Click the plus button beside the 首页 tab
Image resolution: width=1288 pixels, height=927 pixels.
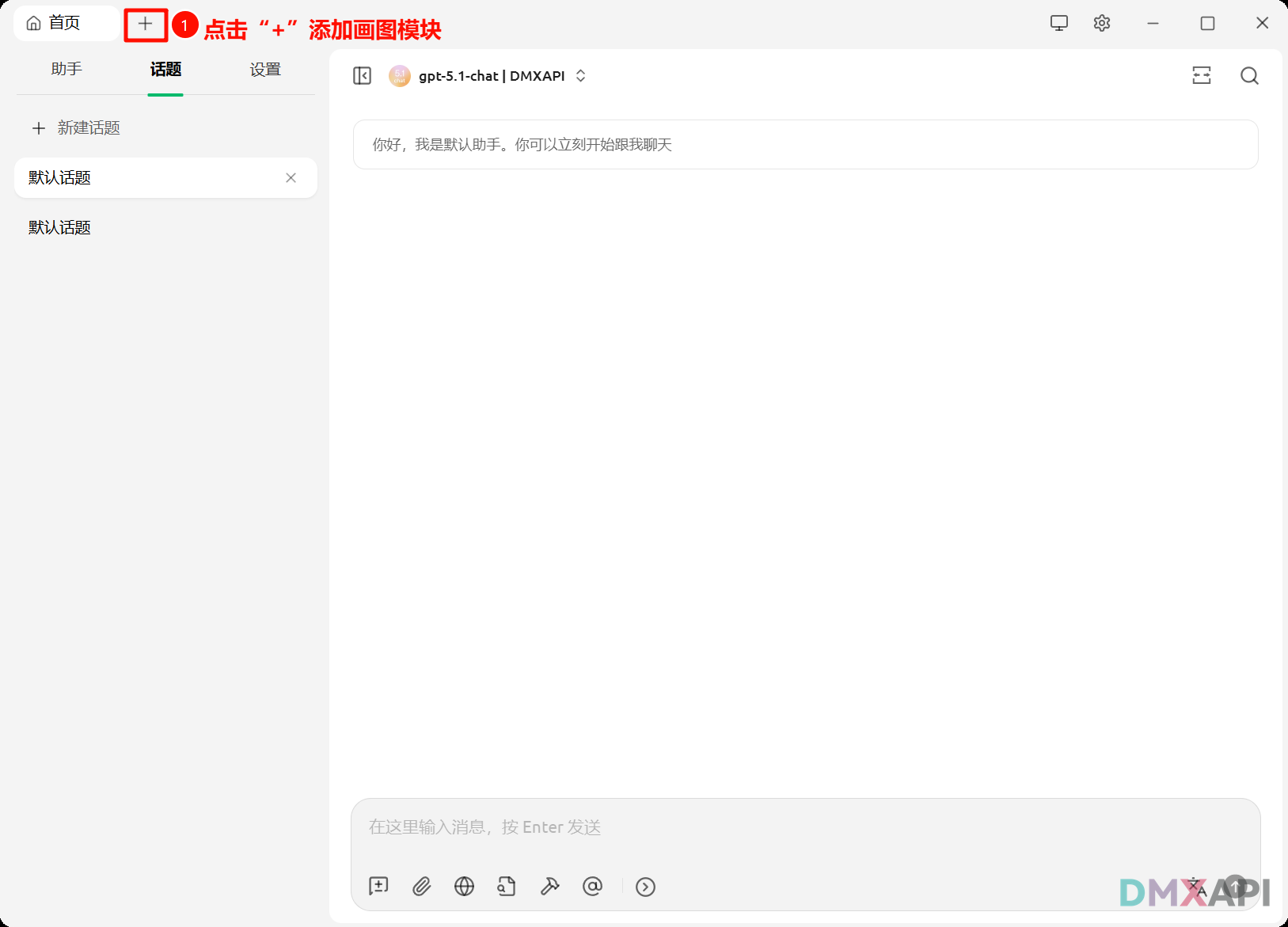pos(146,25)
